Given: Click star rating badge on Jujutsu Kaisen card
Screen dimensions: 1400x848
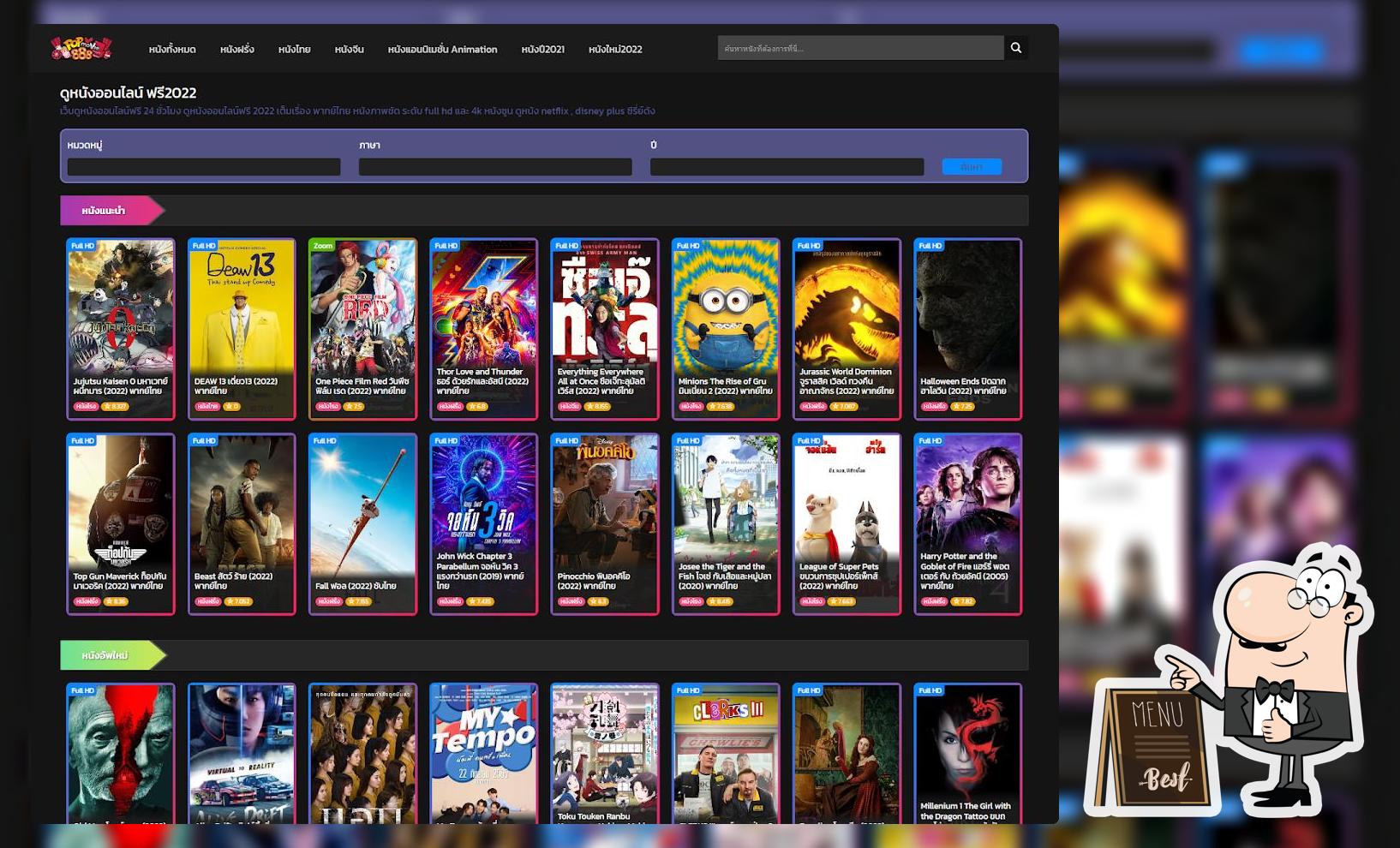Looking at the screenshot, I should (115, 407).
